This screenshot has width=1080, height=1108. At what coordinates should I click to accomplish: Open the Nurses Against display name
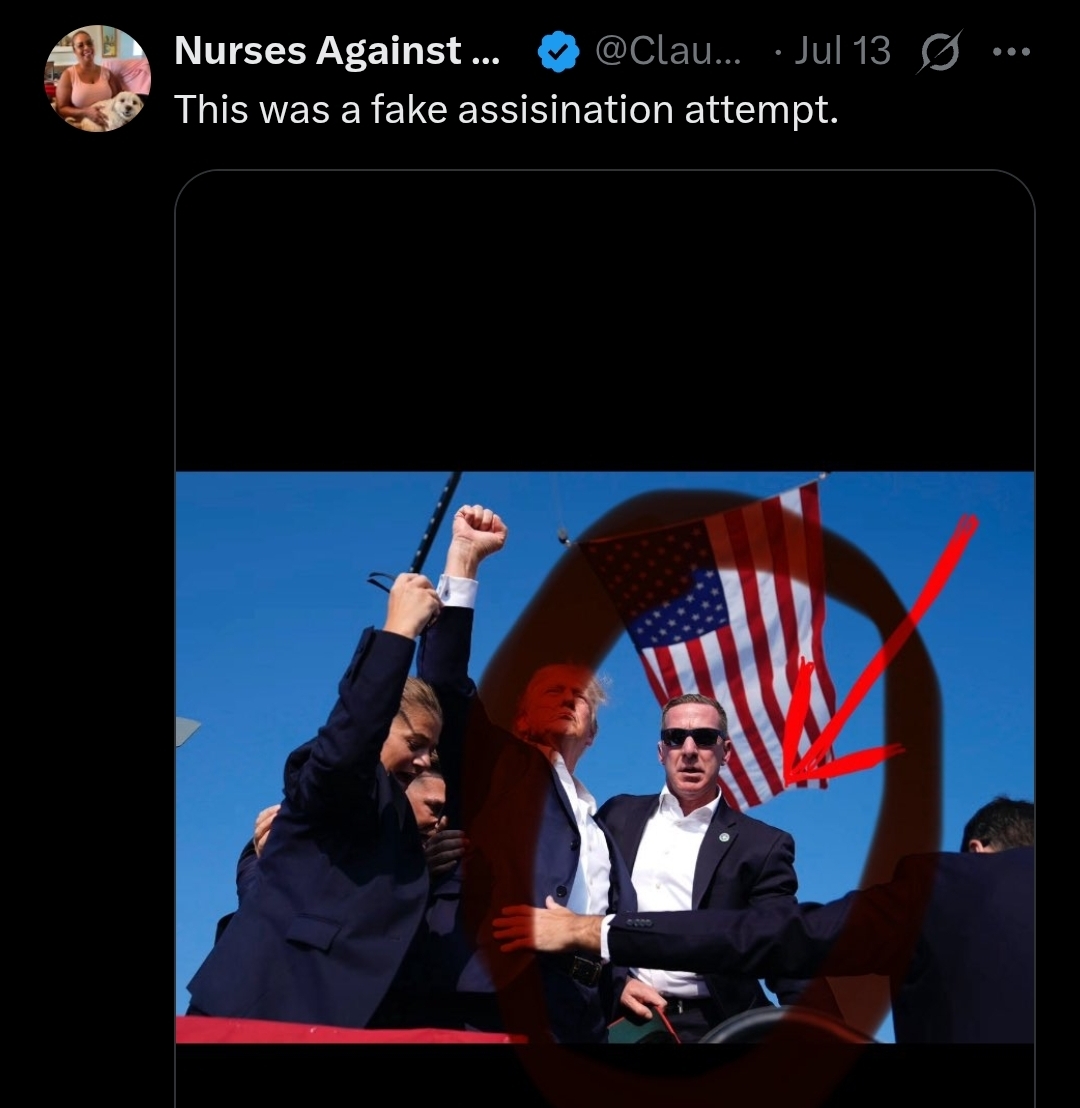(336, 51)
